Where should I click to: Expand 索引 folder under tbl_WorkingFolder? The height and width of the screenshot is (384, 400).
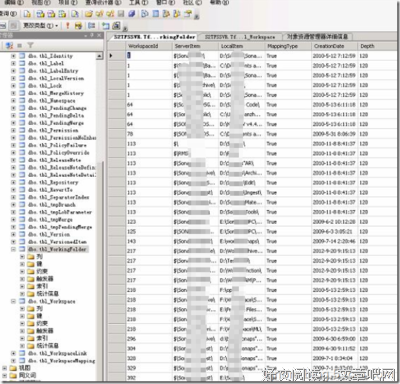(x=22, y=286)
